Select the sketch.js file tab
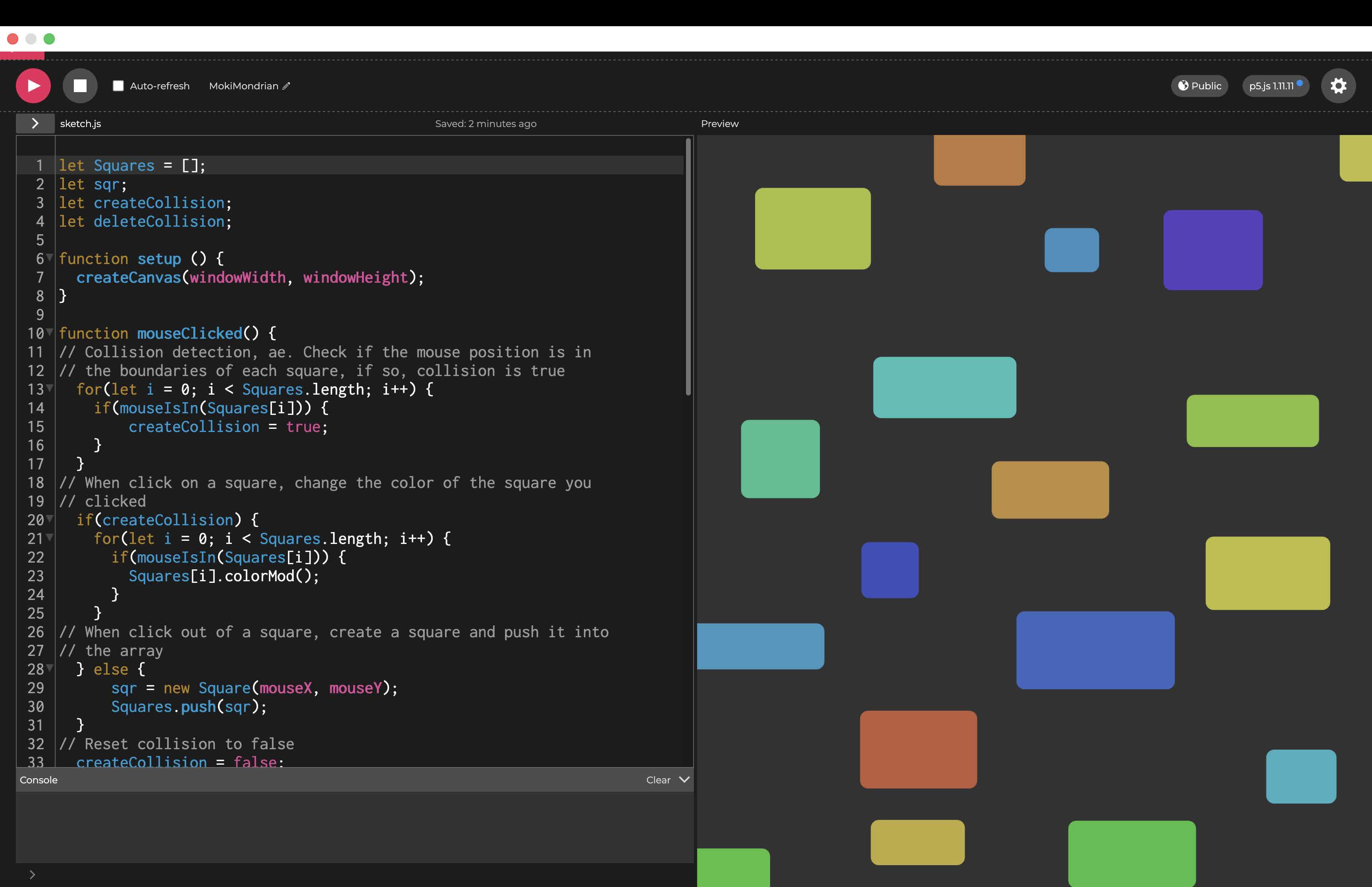 pyautogui.click(x=81, y=123)
